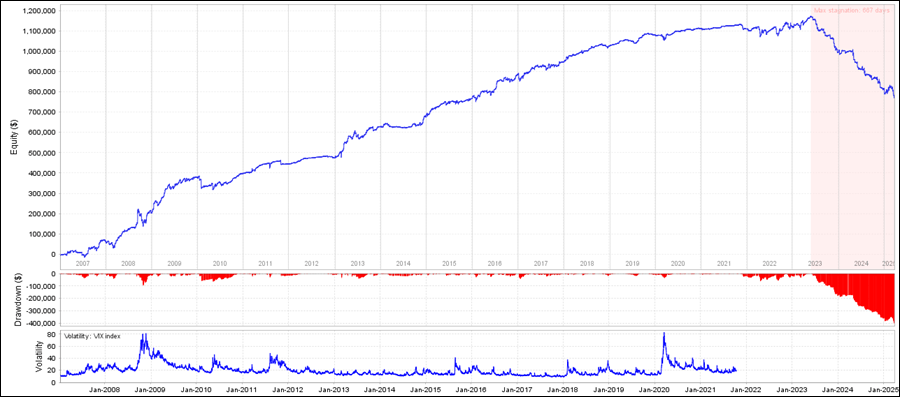Click the 2011 year label in equity chart

[x=265, y=263]
